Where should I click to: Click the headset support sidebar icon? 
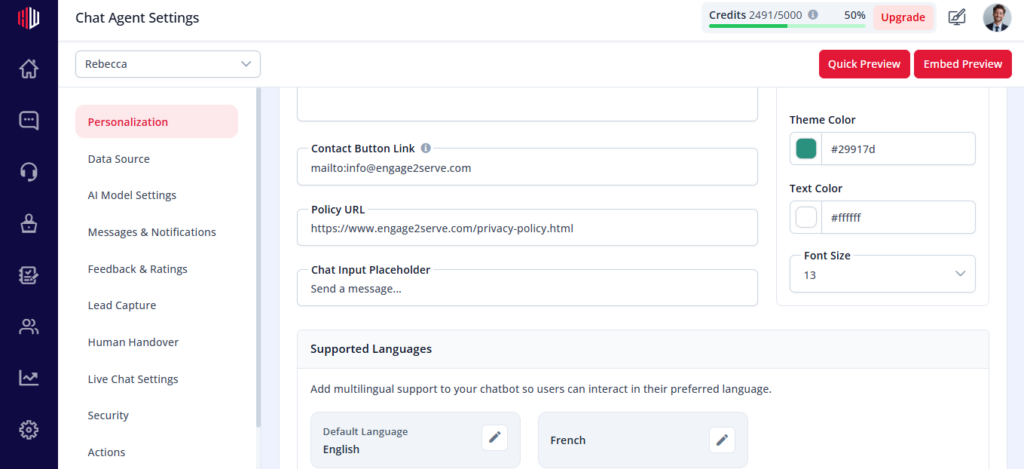click(x=29, y=172)
